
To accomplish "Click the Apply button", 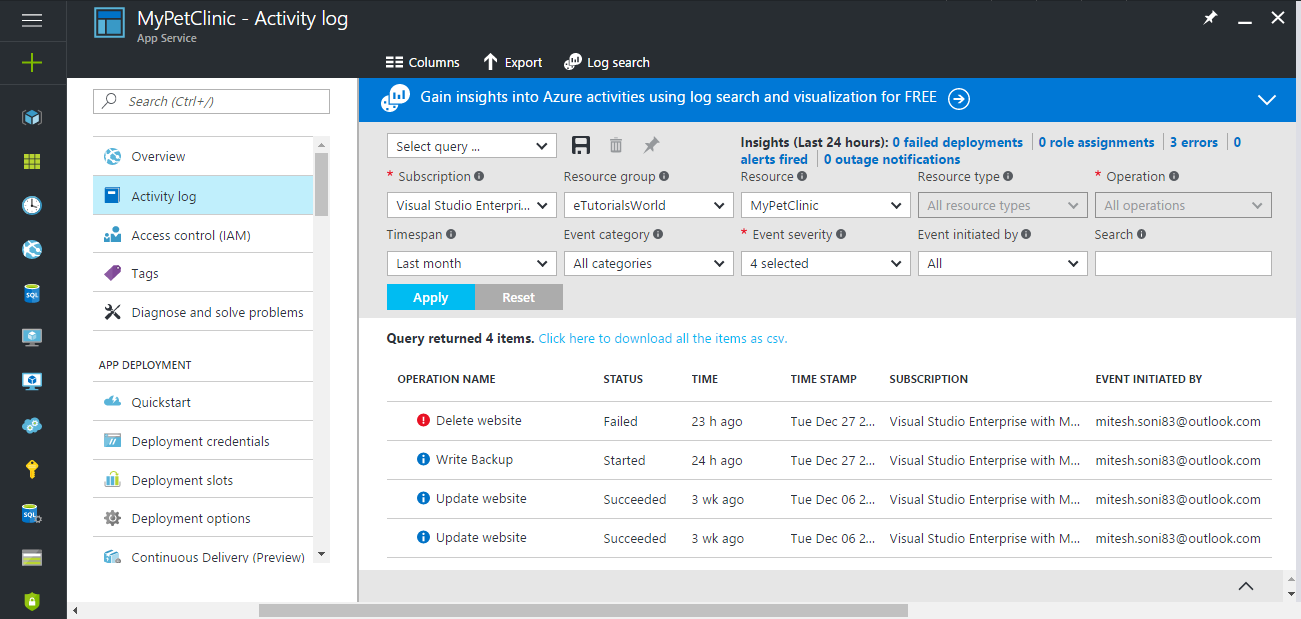I will click(x=431, y=297).
